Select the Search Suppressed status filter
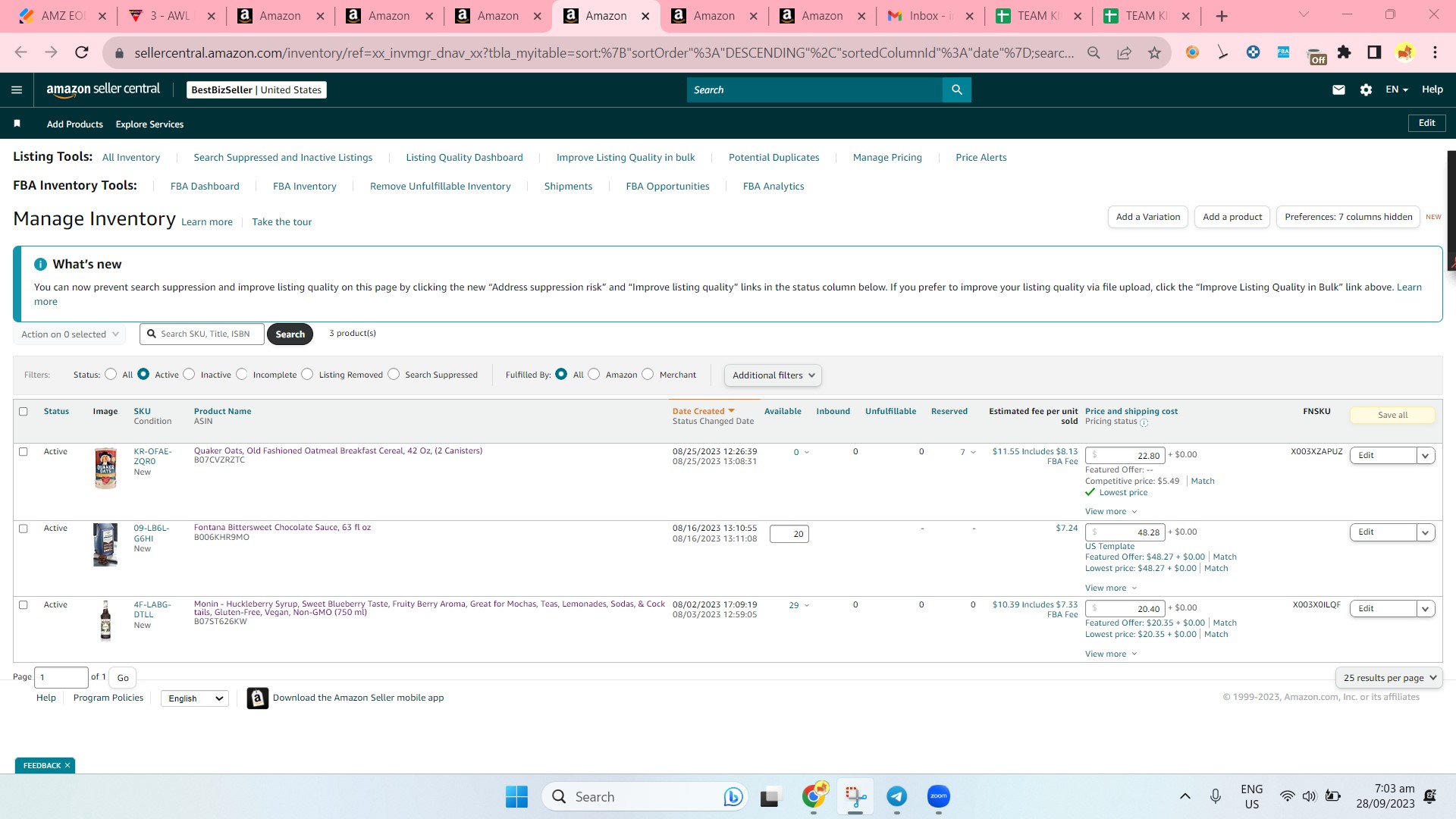 pyautogui.click(x=394, y=374)
